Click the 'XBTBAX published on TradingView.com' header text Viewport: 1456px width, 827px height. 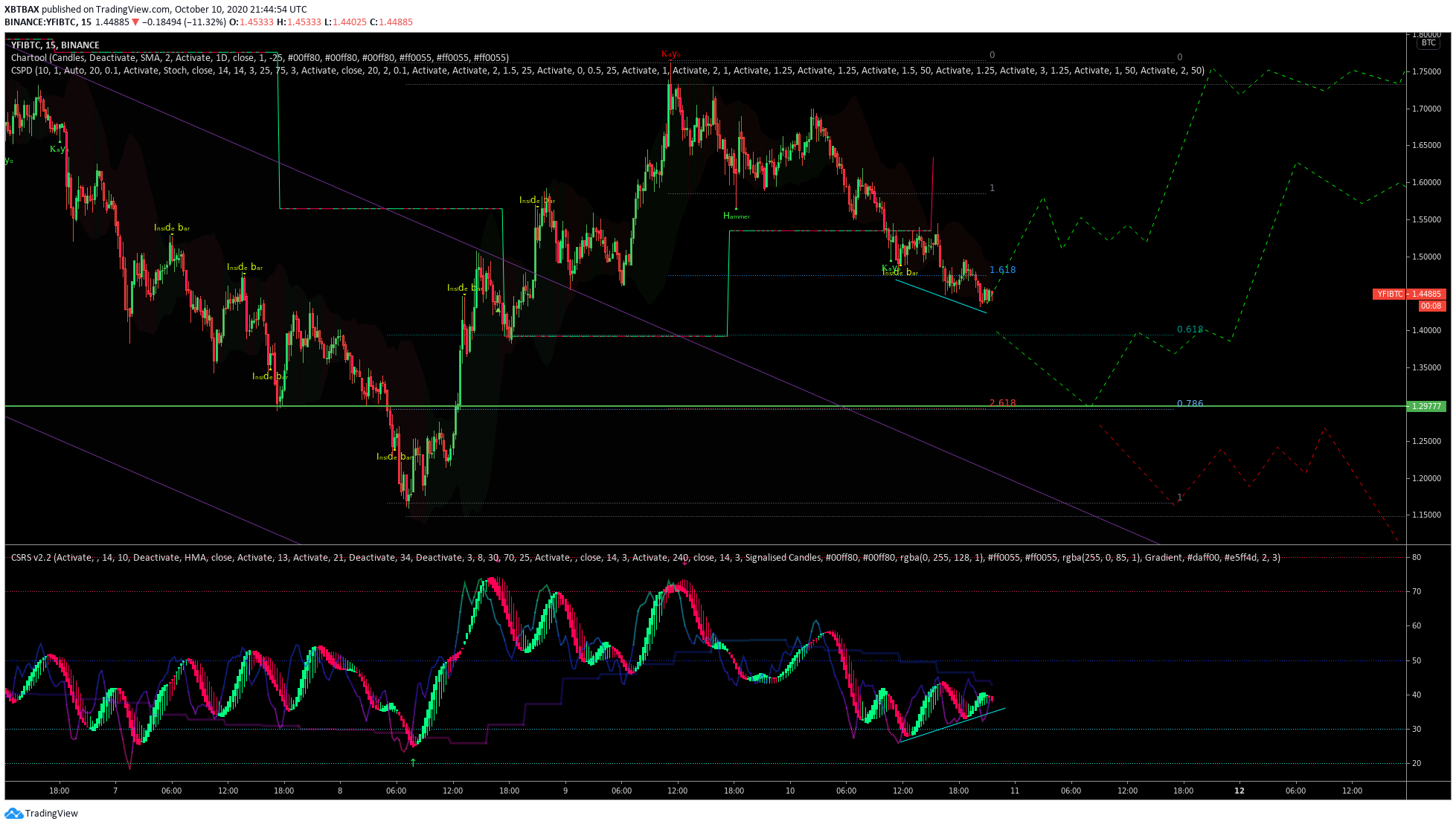[x=88, y=10]
